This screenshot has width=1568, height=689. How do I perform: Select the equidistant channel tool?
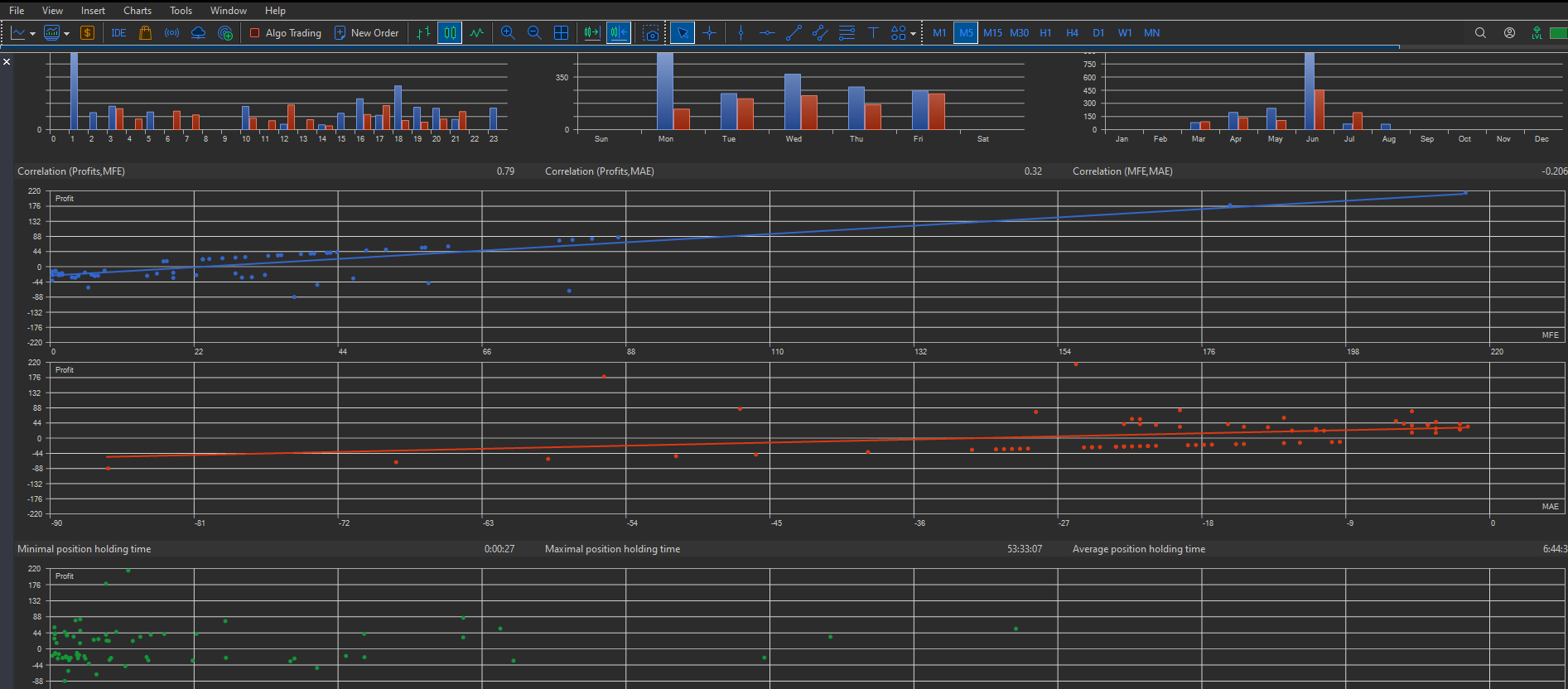820,33
